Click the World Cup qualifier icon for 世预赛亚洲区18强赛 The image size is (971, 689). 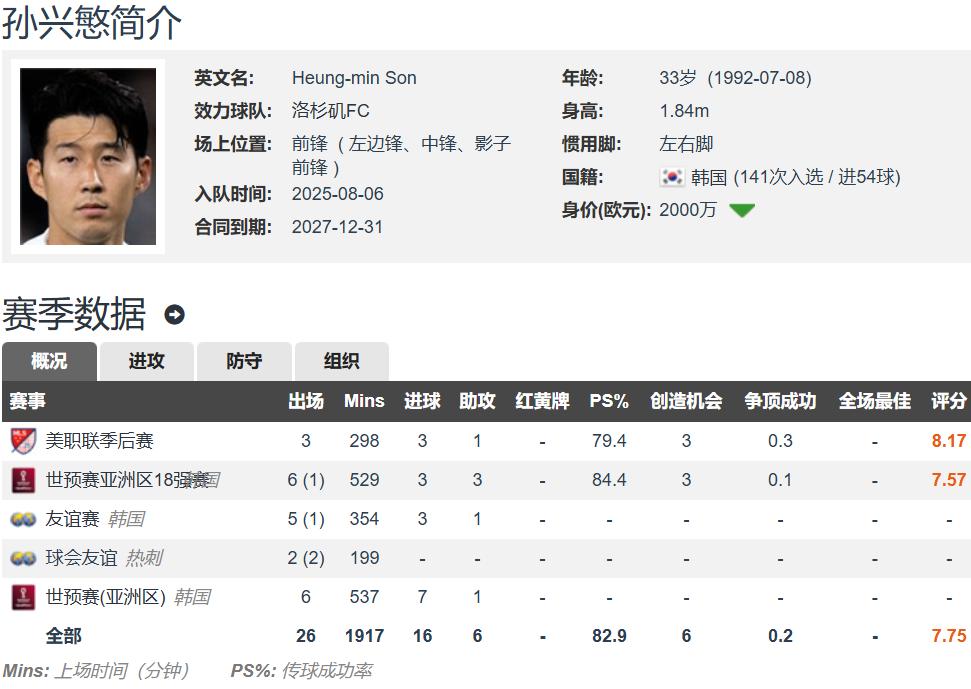[x=23, y=480]
